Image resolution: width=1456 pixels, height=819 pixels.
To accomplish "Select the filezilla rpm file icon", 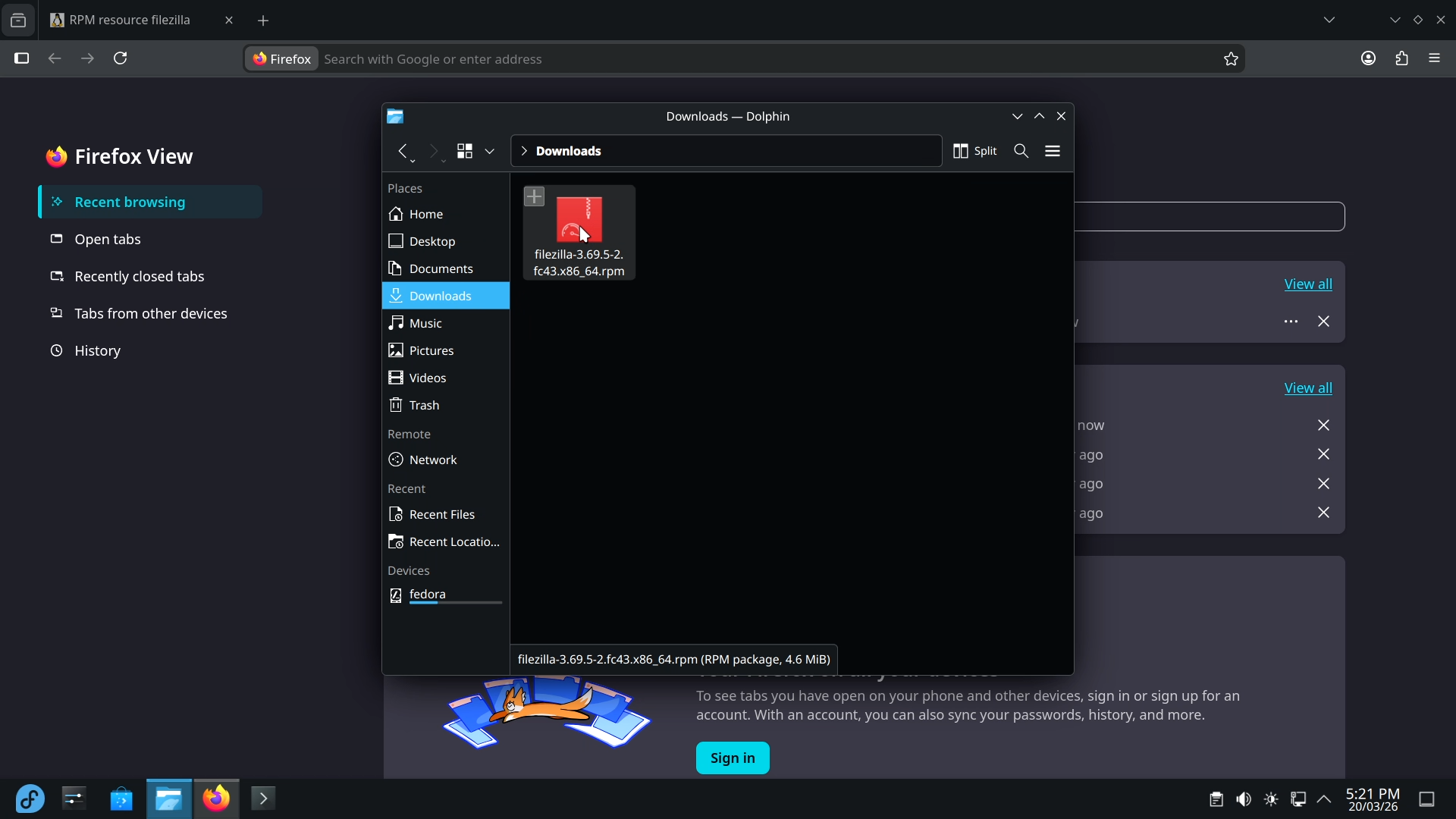I will pos(579,219).
